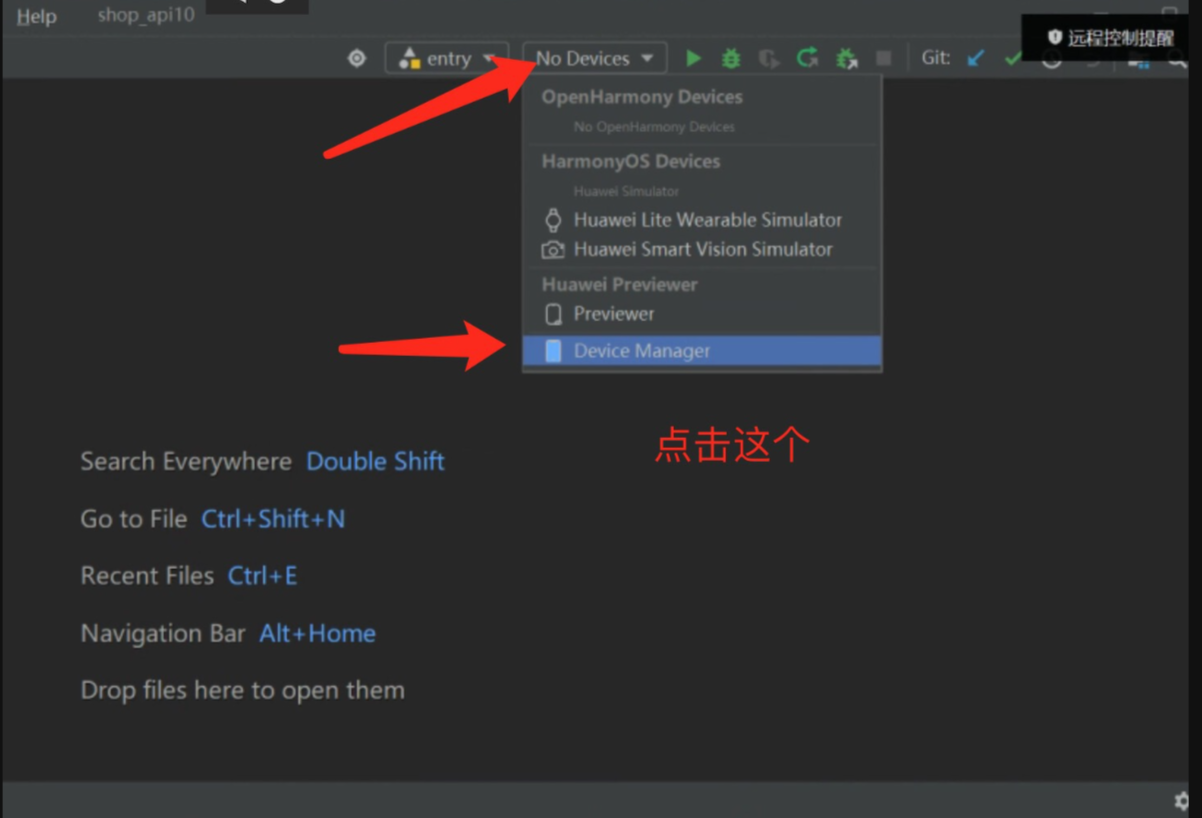The height and width of the screenshot is (818, 1202).
Task: Commit changes with green Git checkmark
Action: click(x=1012, y=59)
